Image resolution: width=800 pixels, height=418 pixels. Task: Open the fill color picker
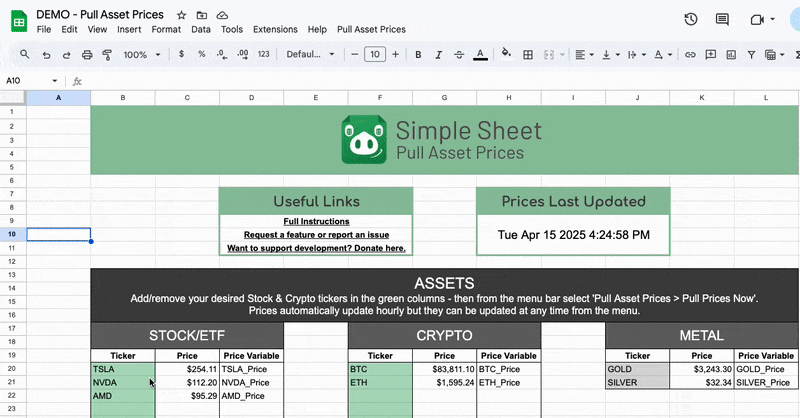(506, 54)
